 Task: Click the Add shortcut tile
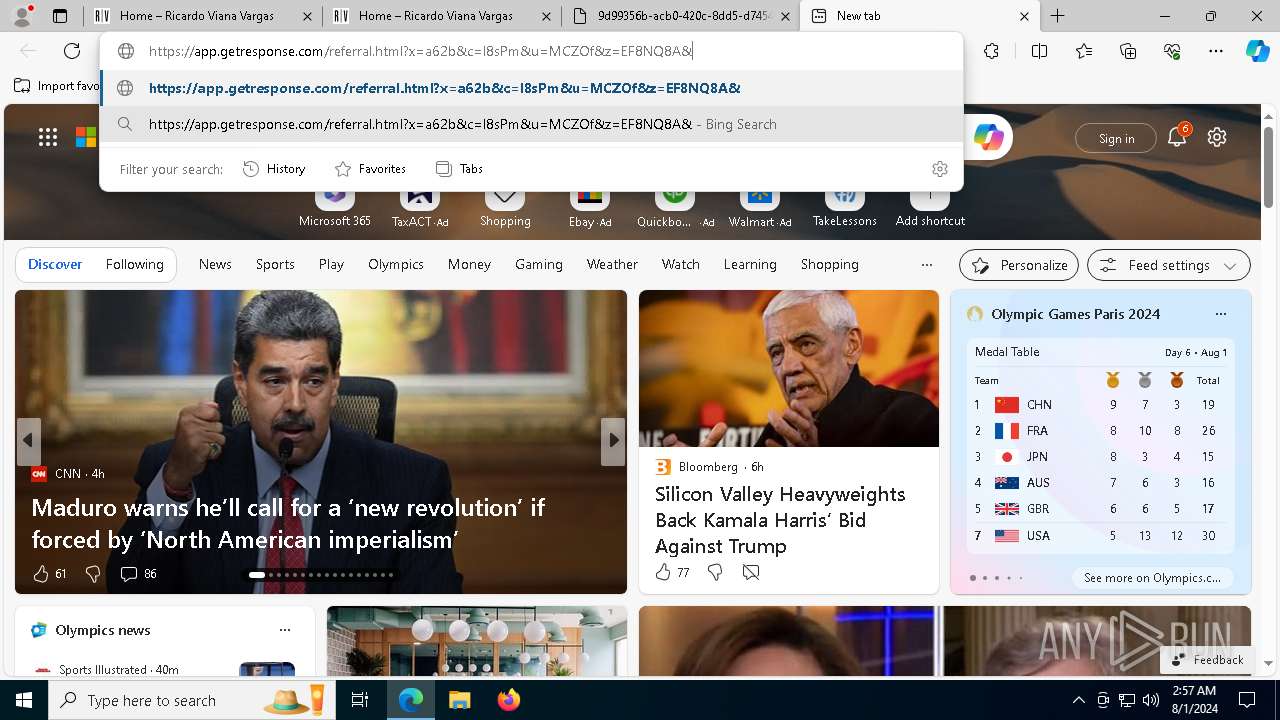pos(930,209)
